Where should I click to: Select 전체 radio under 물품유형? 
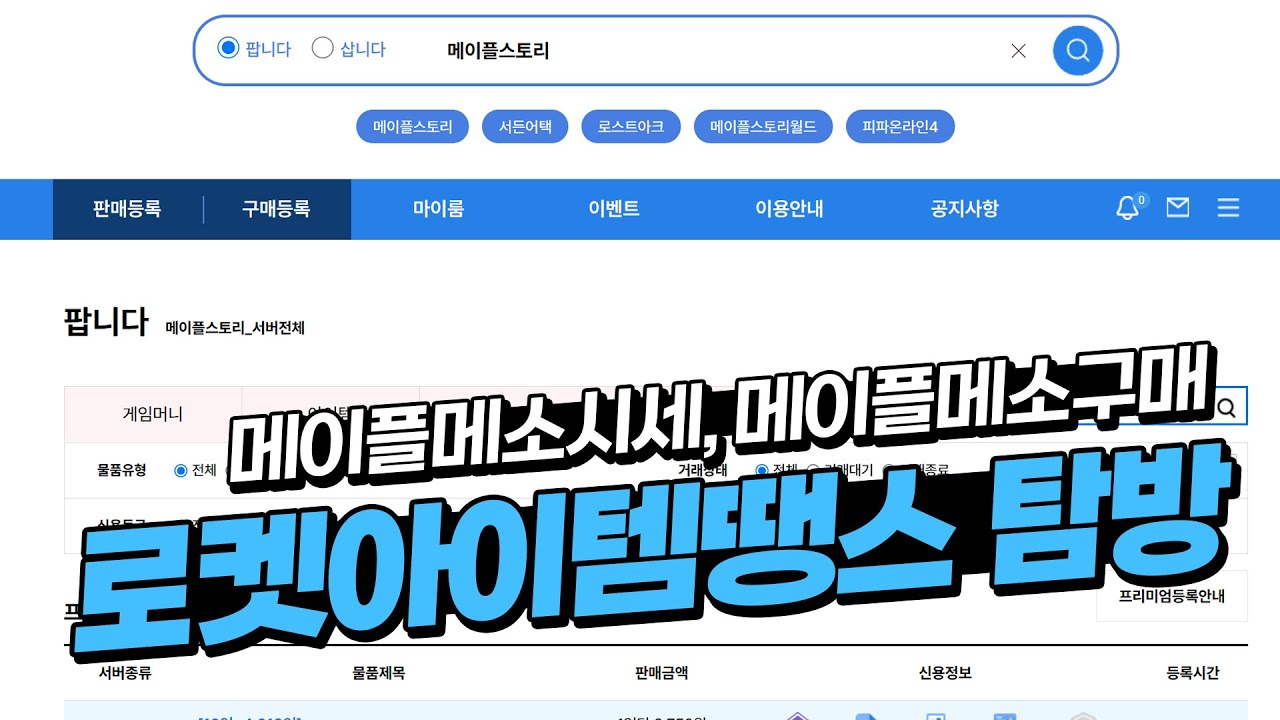pyautogui.click(x=181, y=470)
